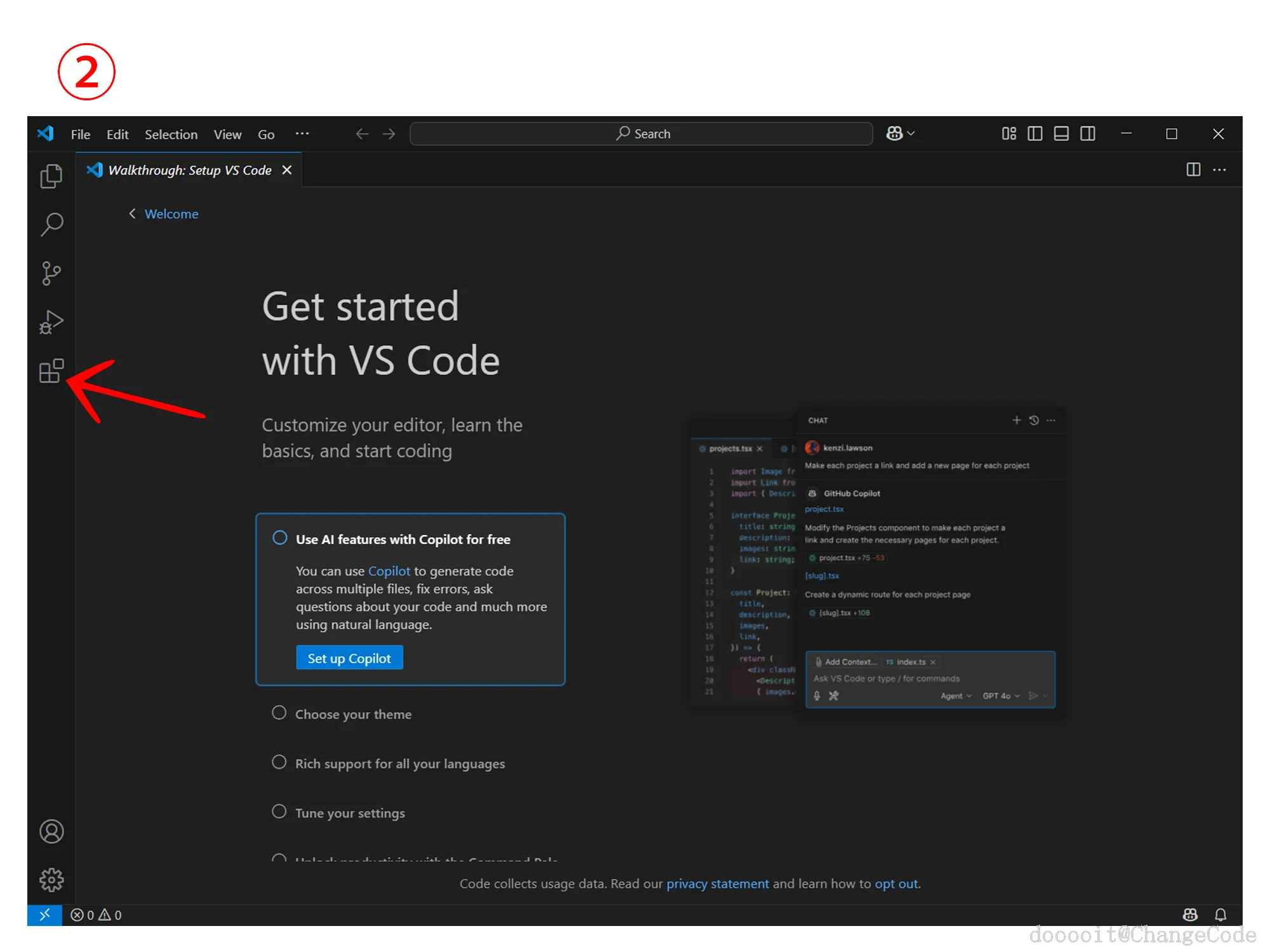This screenshot has width=1270, height=952.
Task: Select the Tune your settings step
Action: coord(349,813)
